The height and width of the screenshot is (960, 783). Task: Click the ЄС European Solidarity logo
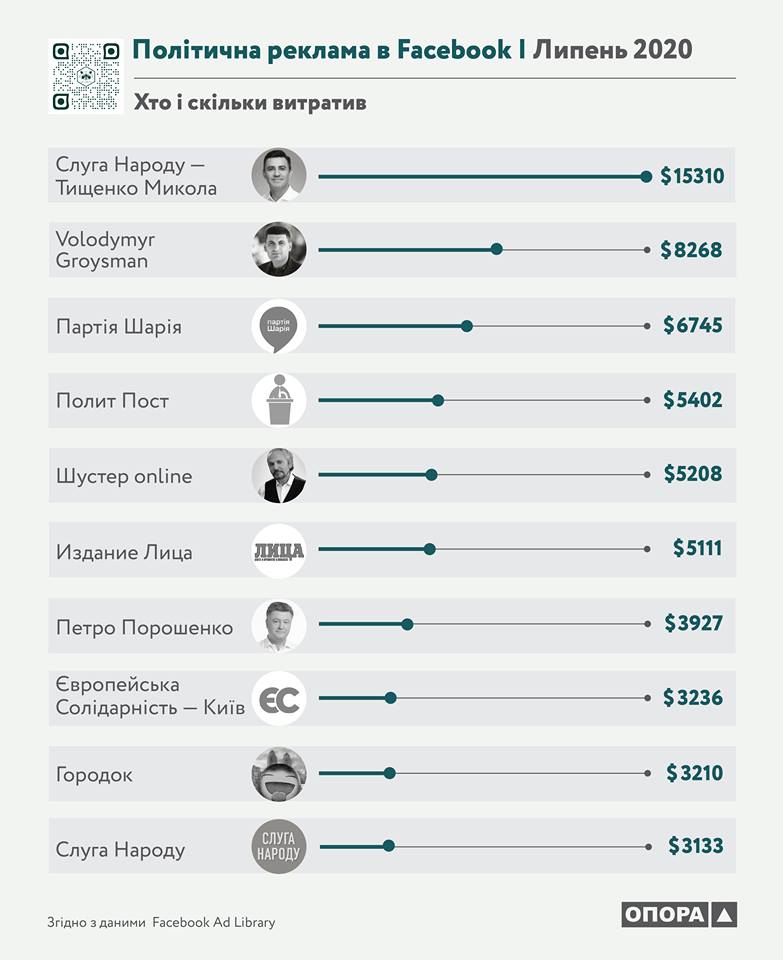coord(278,698)
